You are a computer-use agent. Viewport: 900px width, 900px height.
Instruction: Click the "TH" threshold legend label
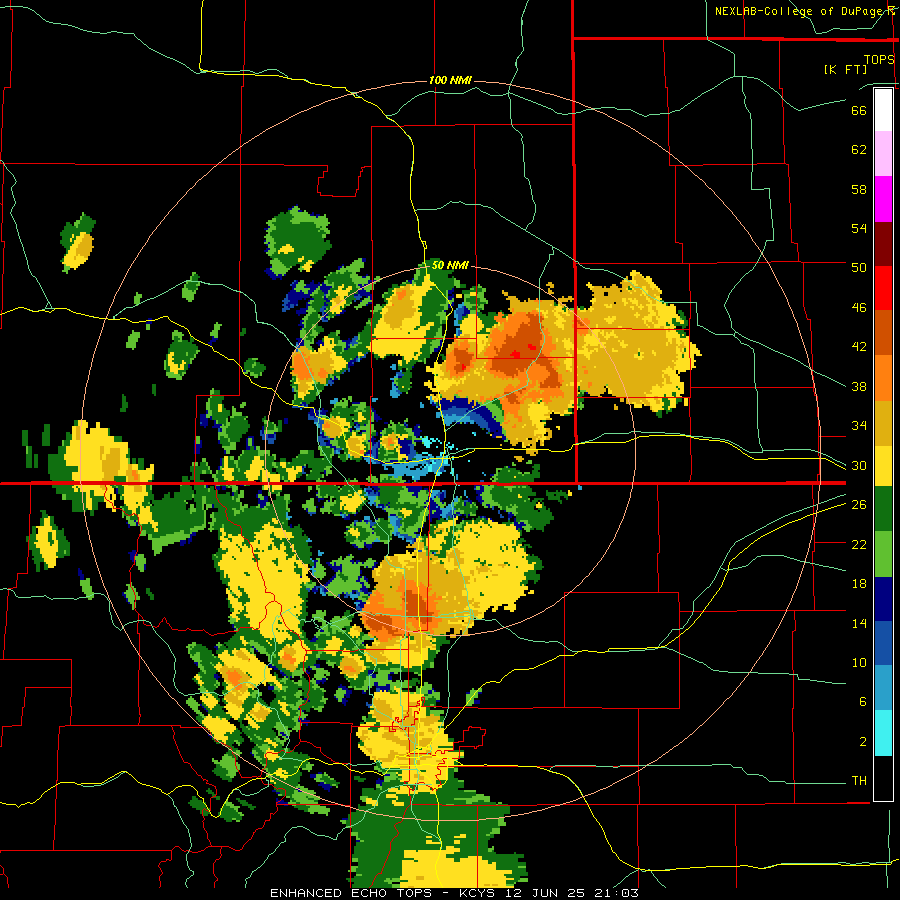tap(859, 781)
